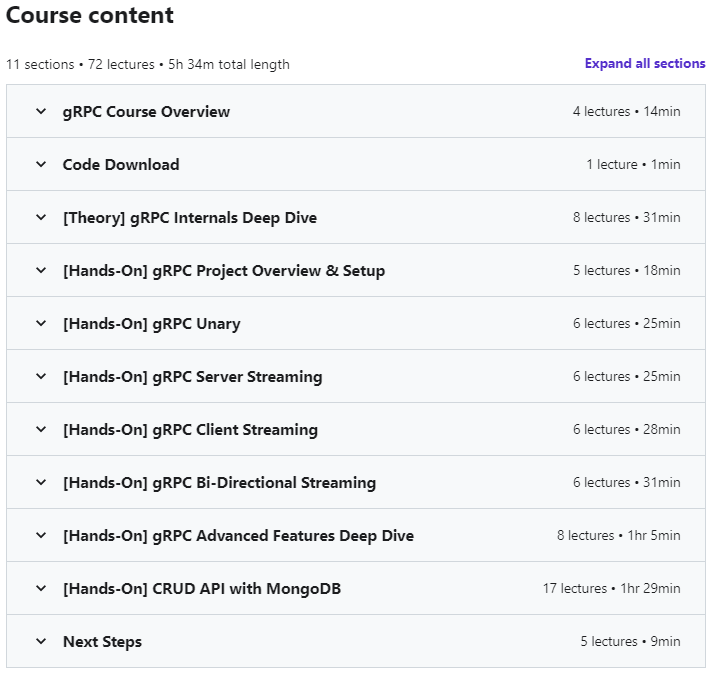This screenshot has height=674, width=711.
Task: Expand all sections of the course
Action: pos(645,64)
